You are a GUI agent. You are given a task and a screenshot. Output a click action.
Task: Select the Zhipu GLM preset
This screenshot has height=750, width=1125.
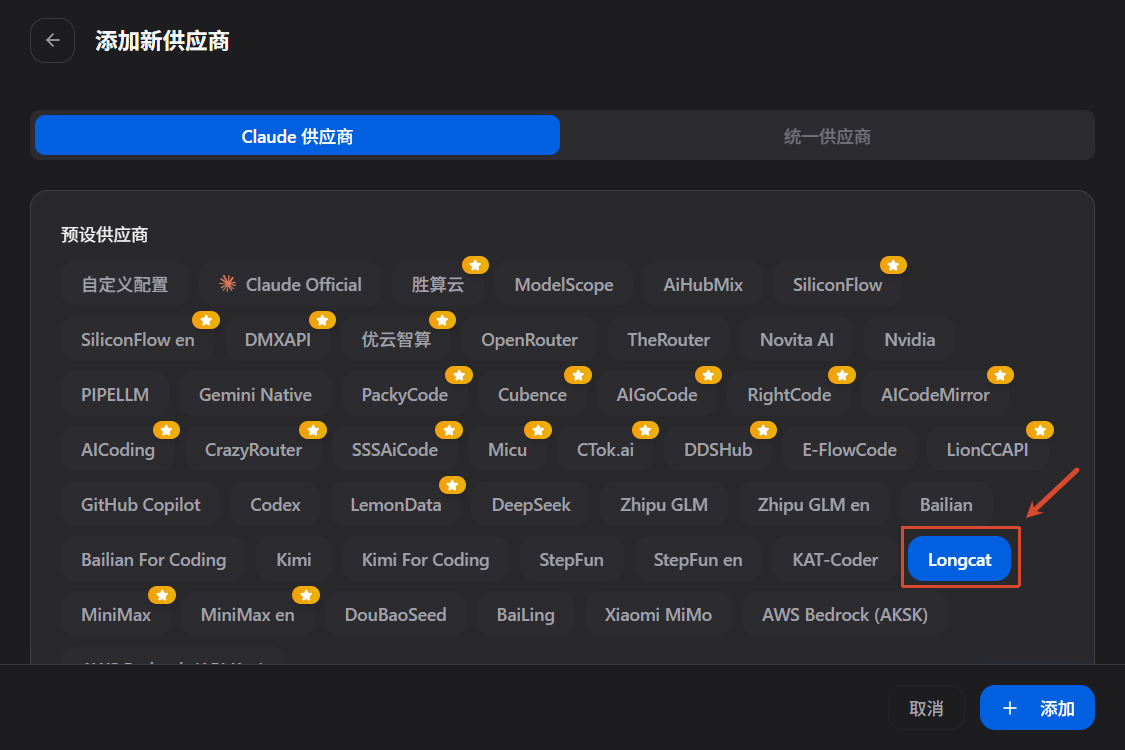click(664, 505)
